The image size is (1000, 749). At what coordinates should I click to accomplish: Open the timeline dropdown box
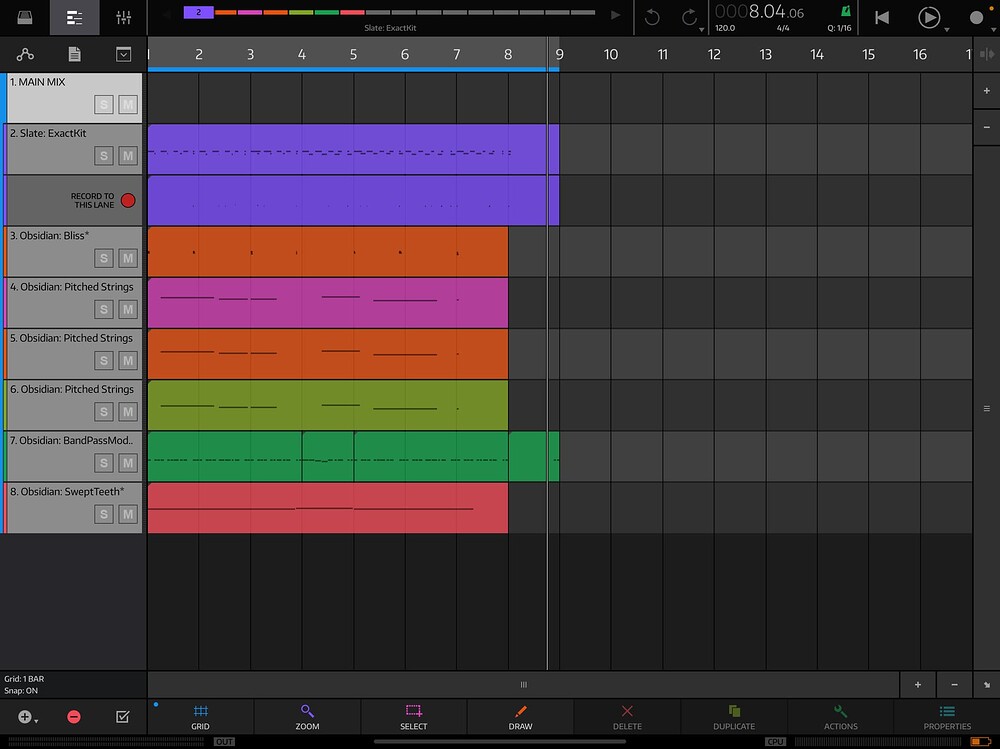[124, 55]
